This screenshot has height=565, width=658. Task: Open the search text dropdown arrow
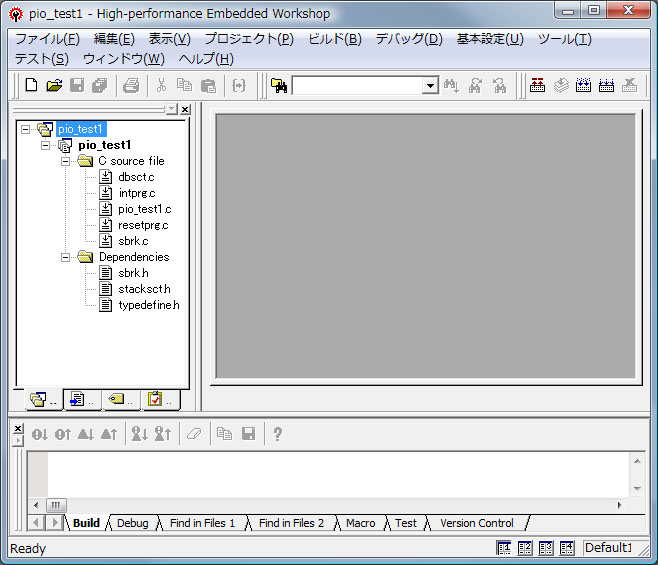coord(430,87)
